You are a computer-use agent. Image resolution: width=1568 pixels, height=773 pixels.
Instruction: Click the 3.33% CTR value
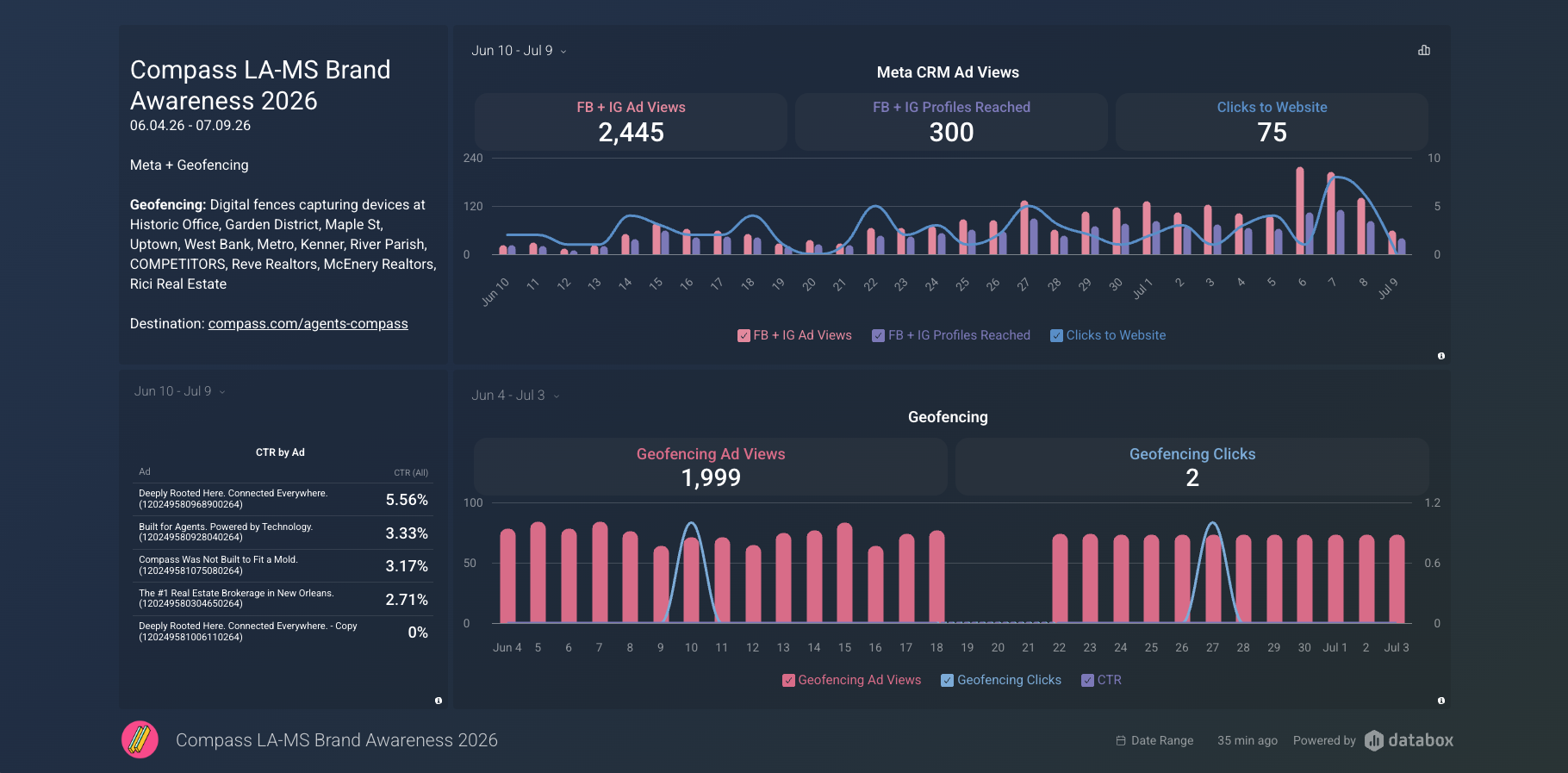pyautogui.click(x=407, y=533)
